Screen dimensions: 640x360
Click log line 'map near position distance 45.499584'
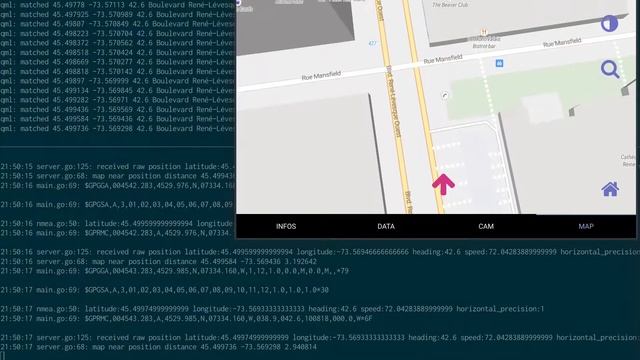pos(158,261)
